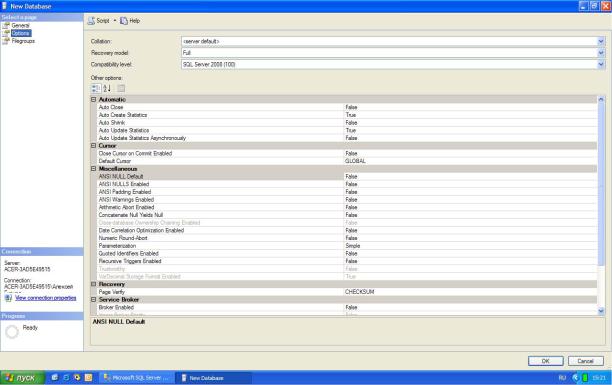Viewport: 612px width, 385px height.
Task: Click New Database taskbar button
Action: [213, 378]
